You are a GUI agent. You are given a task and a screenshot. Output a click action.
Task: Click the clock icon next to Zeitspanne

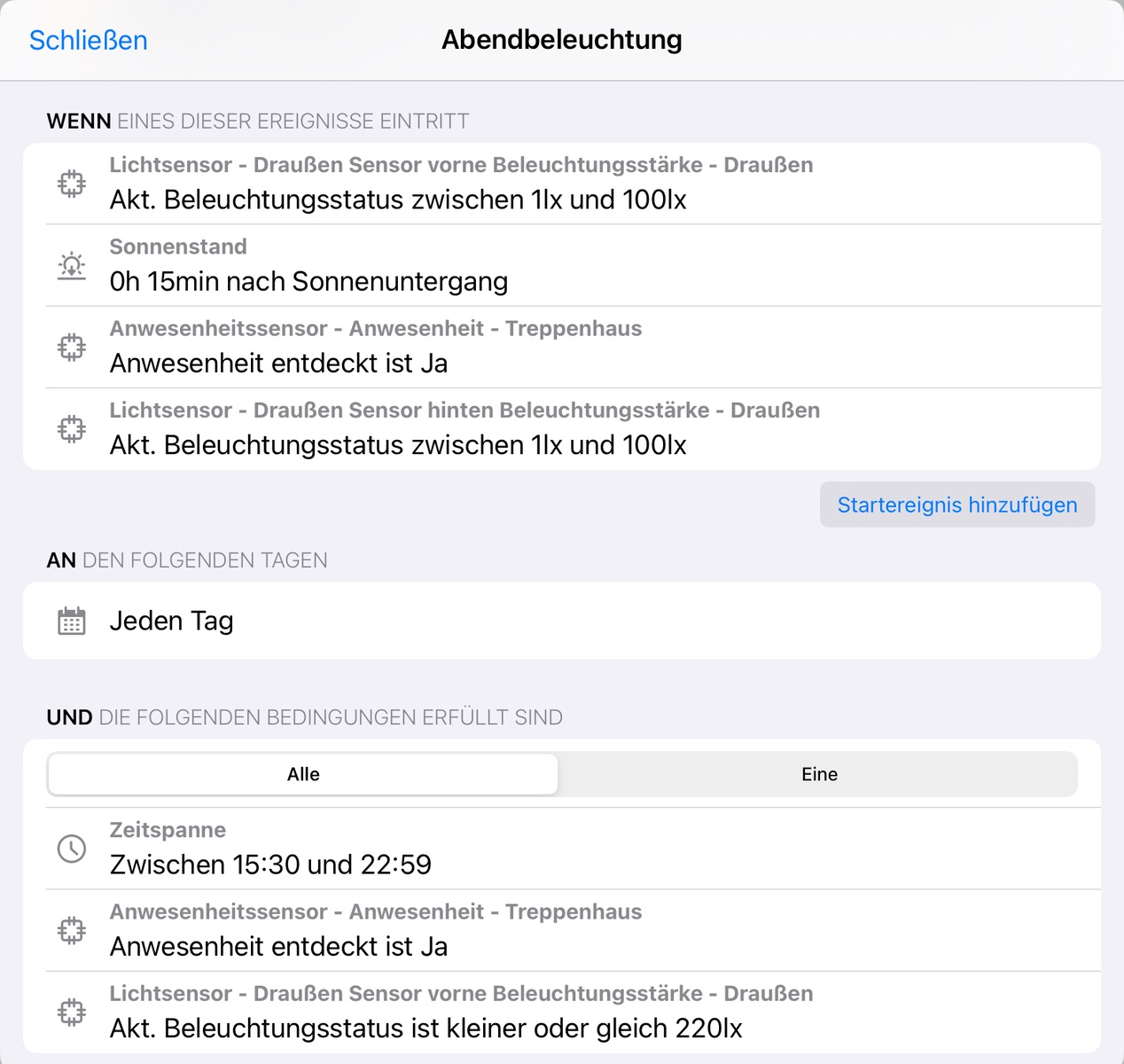pos(72,849)
